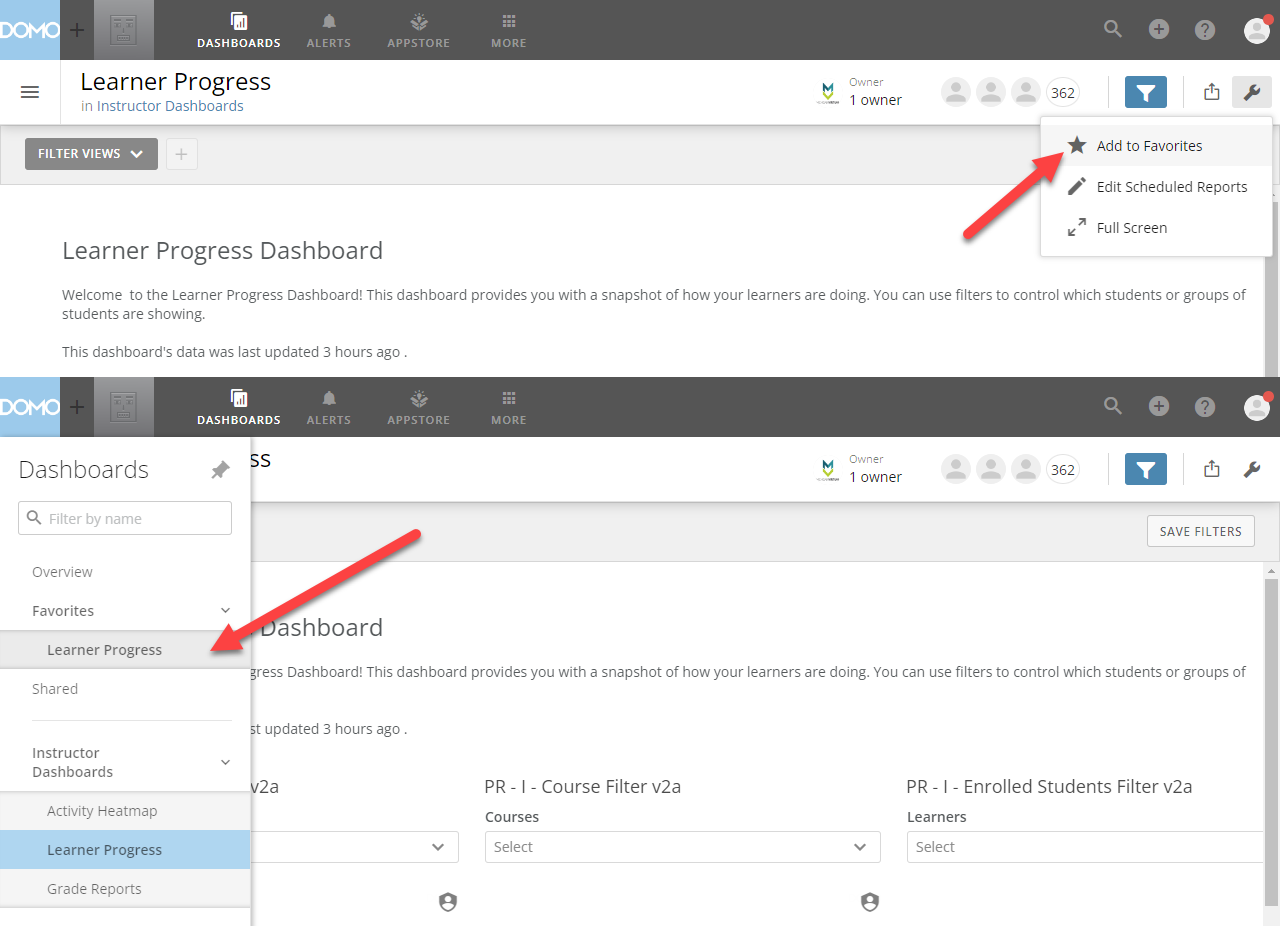Viewport: 1280px width, 926px height.
Task: Click the filter funnel icon
Action: point(1146,91)
